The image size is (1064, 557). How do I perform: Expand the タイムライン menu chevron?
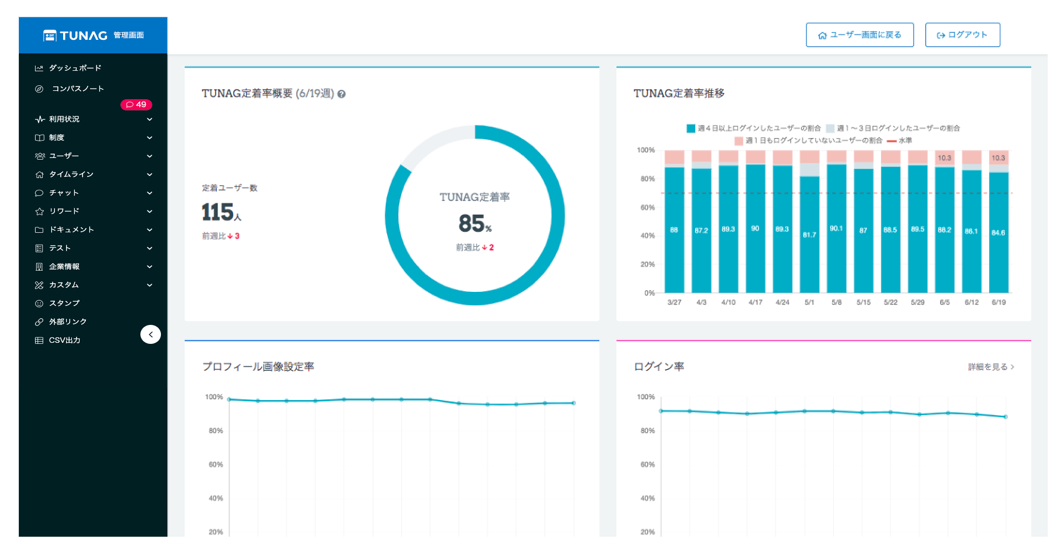click(x=149, y=174)
